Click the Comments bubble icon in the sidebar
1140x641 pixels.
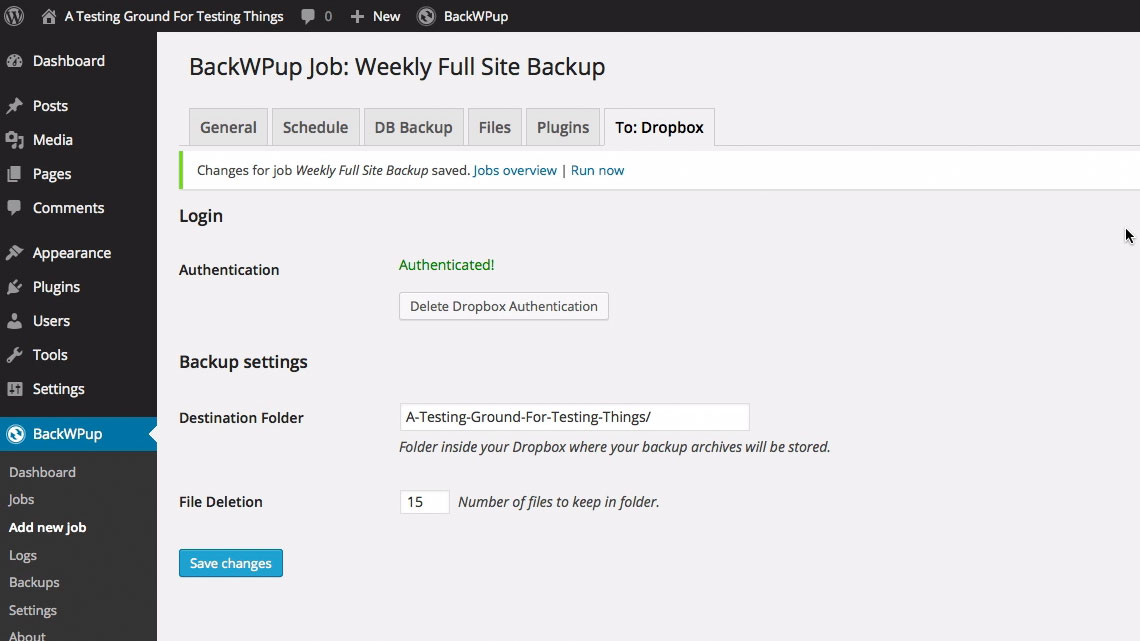15,208
